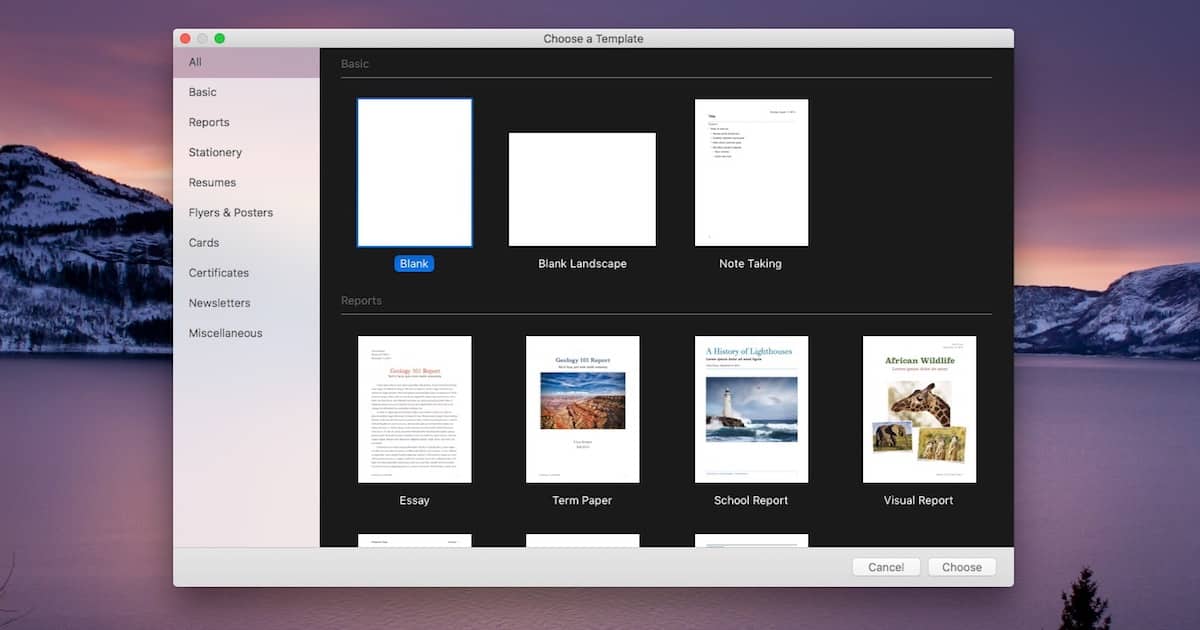Select the Blank template thumbnail

pos(415,173)
